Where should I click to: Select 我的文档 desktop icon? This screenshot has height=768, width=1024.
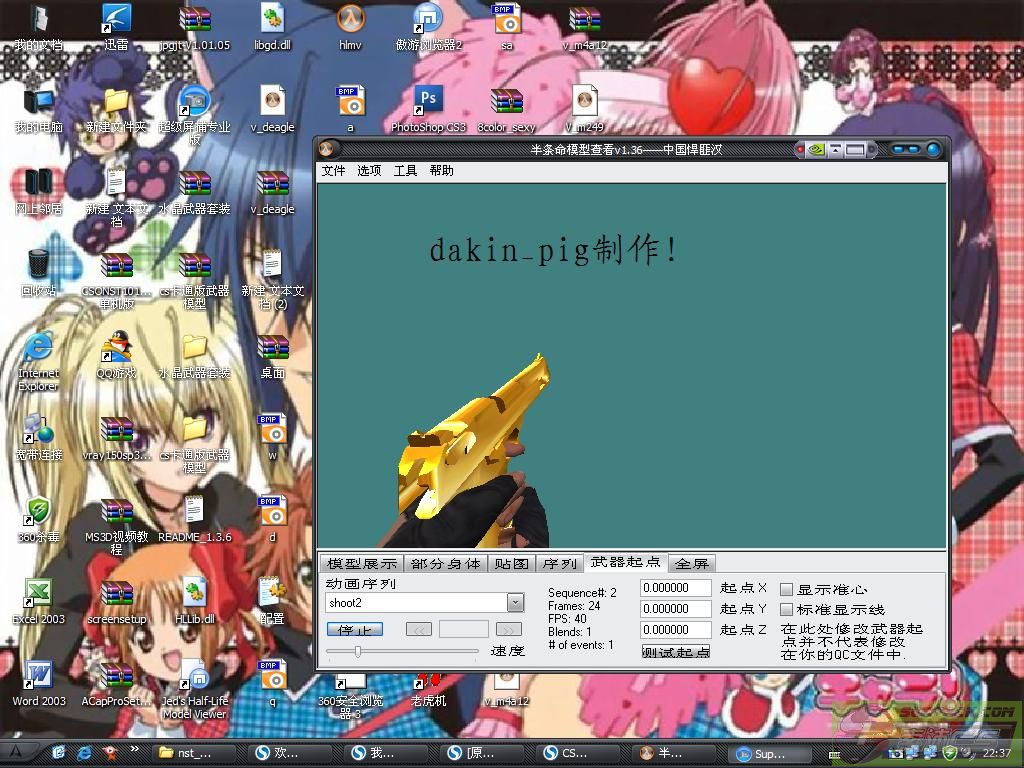tap(39, 26)
